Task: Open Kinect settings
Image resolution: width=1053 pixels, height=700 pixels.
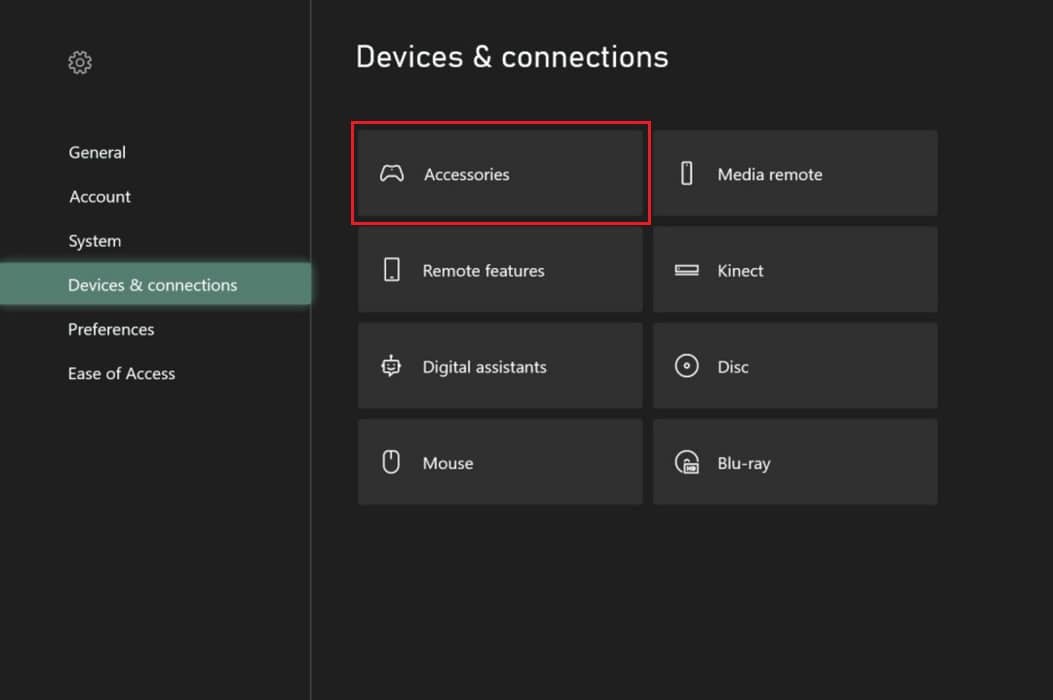Action: pyautogui.click(x=795, y=270)
